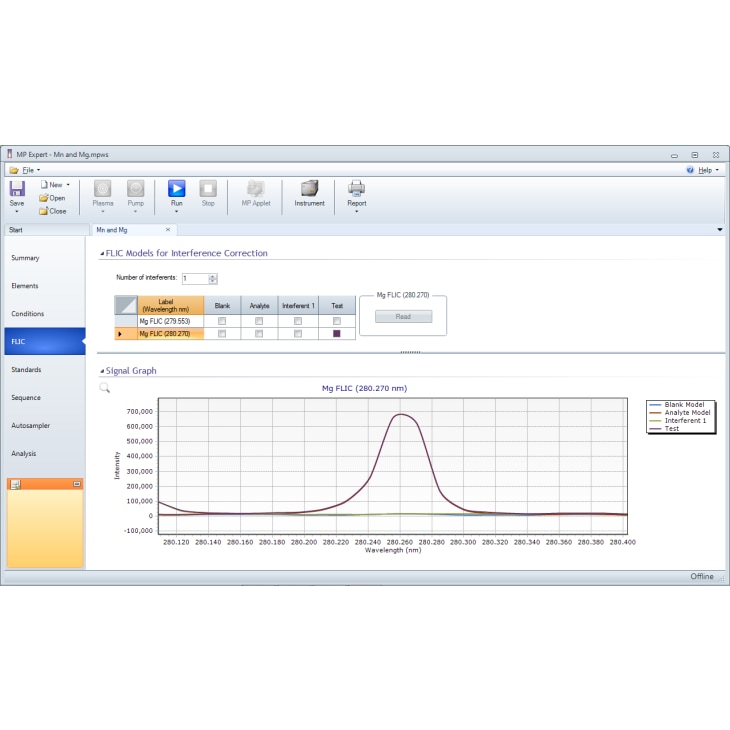Image resolution: width=730 pixels, height=730 pixels.
Task: Click the purple Test swatch for Mg 280.270
Action: [x=337, y=334]
